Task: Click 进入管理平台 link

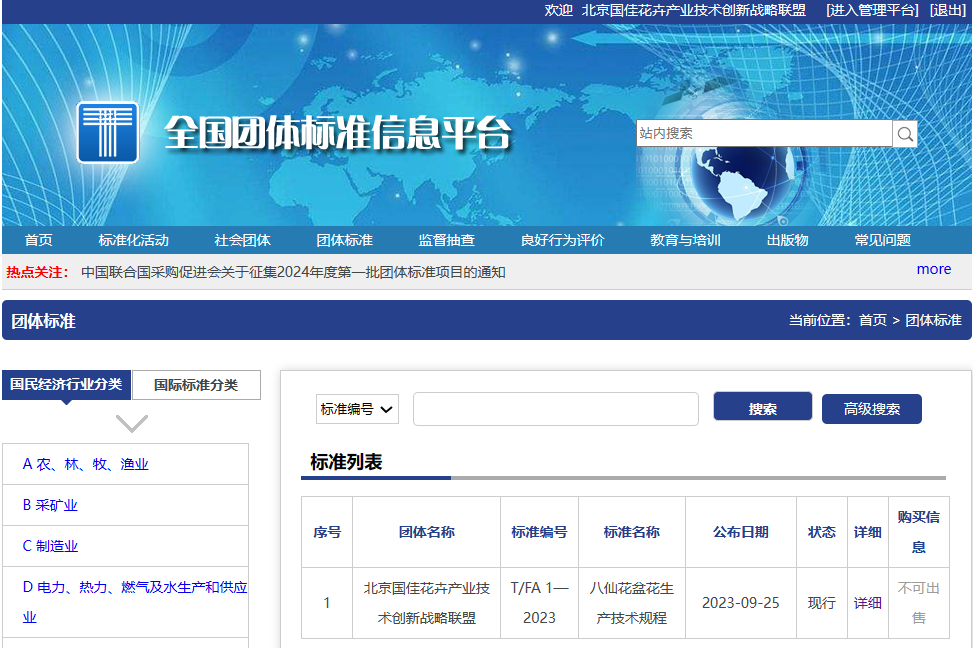Action: [872, 10]
